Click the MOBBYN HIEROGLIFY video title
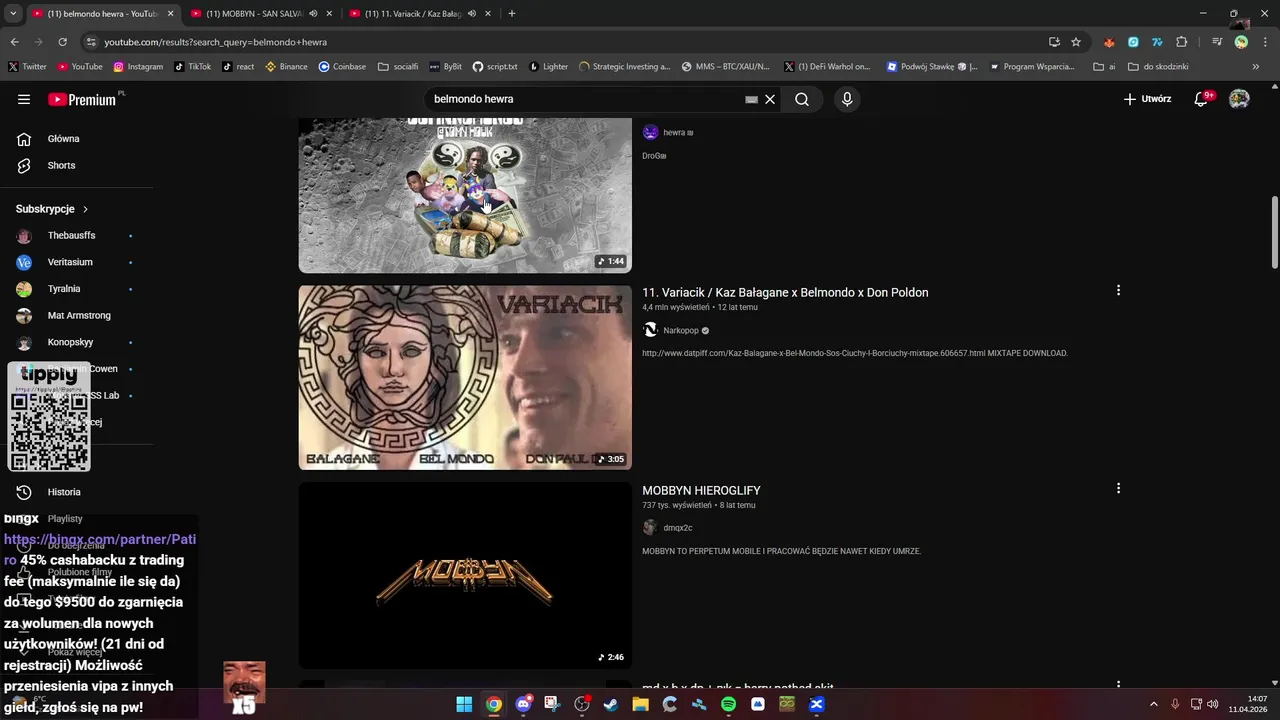This screenshot has width=1280, height=720. click(x=701, y=490)
